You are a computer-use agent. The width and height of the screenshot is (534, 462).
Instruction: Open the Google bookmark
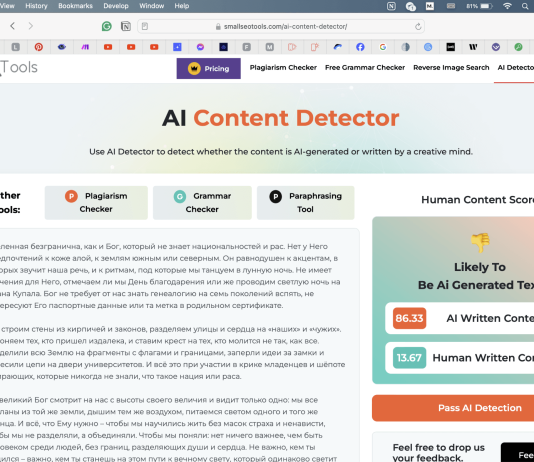(x=383, y=47)
